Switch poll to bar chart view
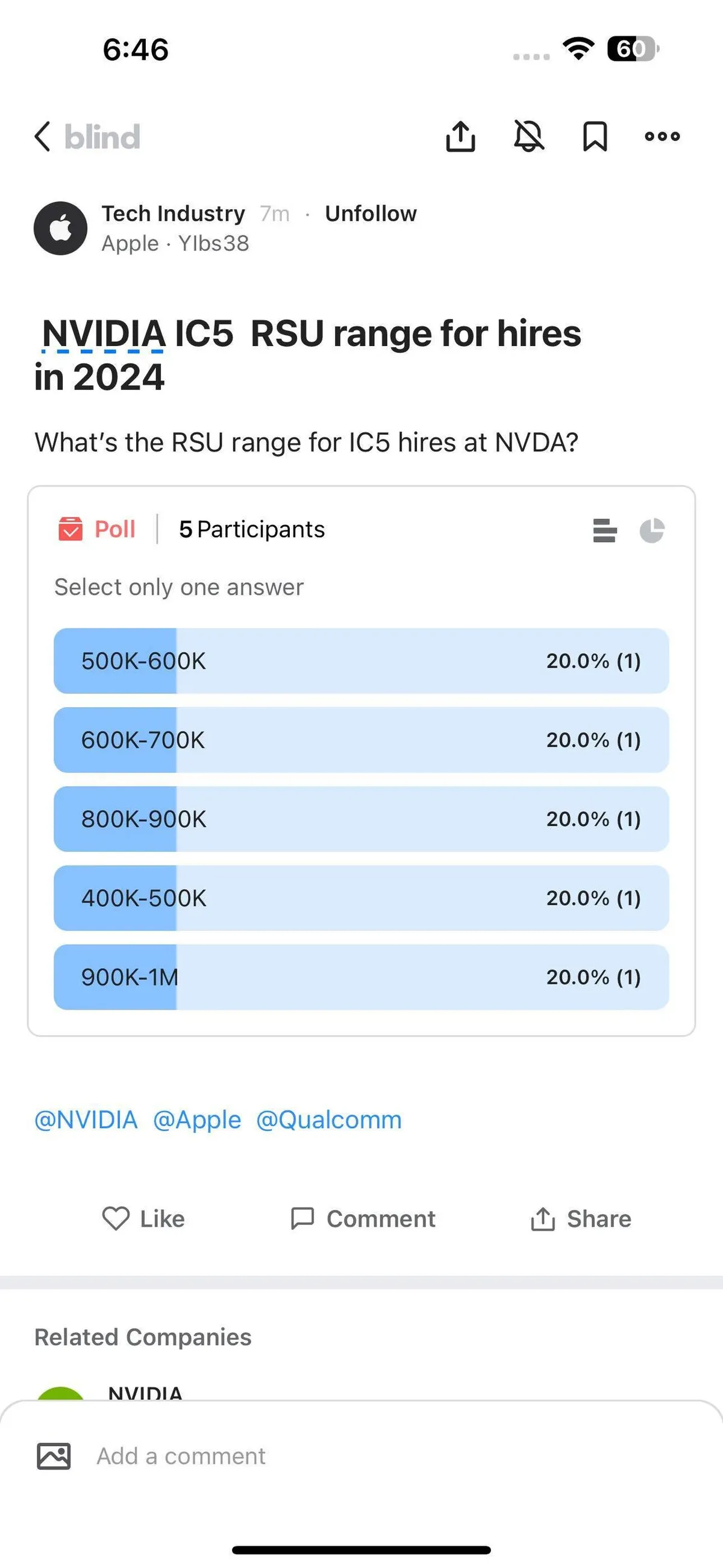 tap(604, 530)
